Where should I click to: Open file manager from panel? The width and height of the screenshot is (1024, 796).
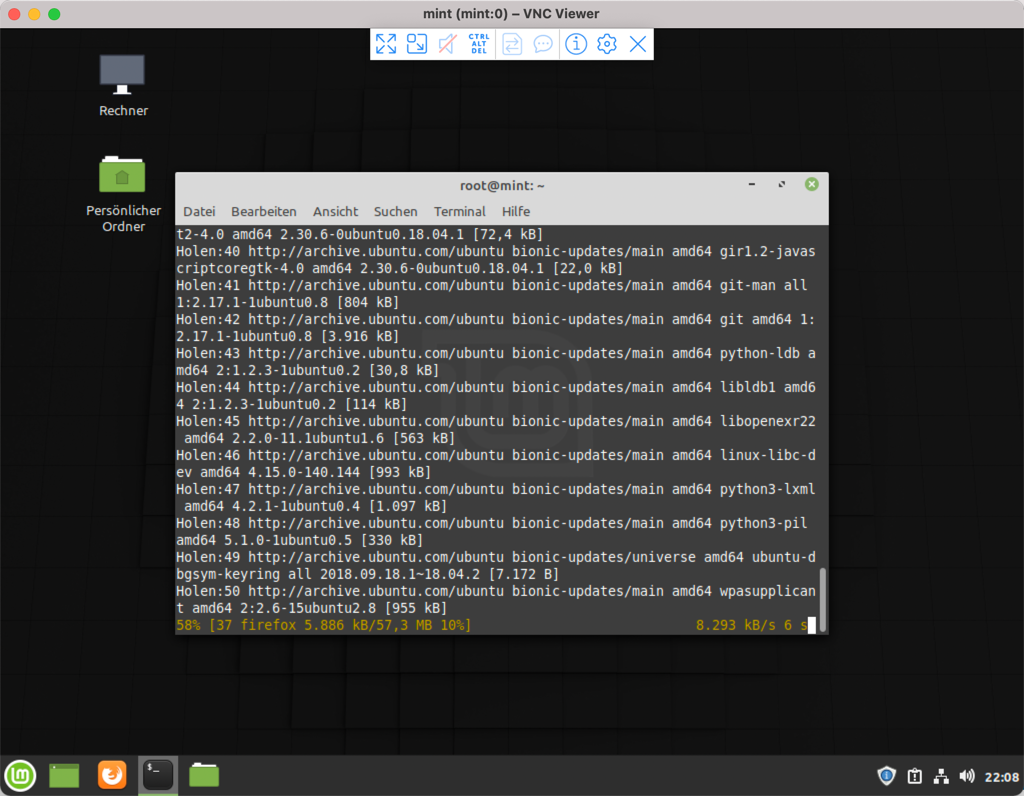204,775
